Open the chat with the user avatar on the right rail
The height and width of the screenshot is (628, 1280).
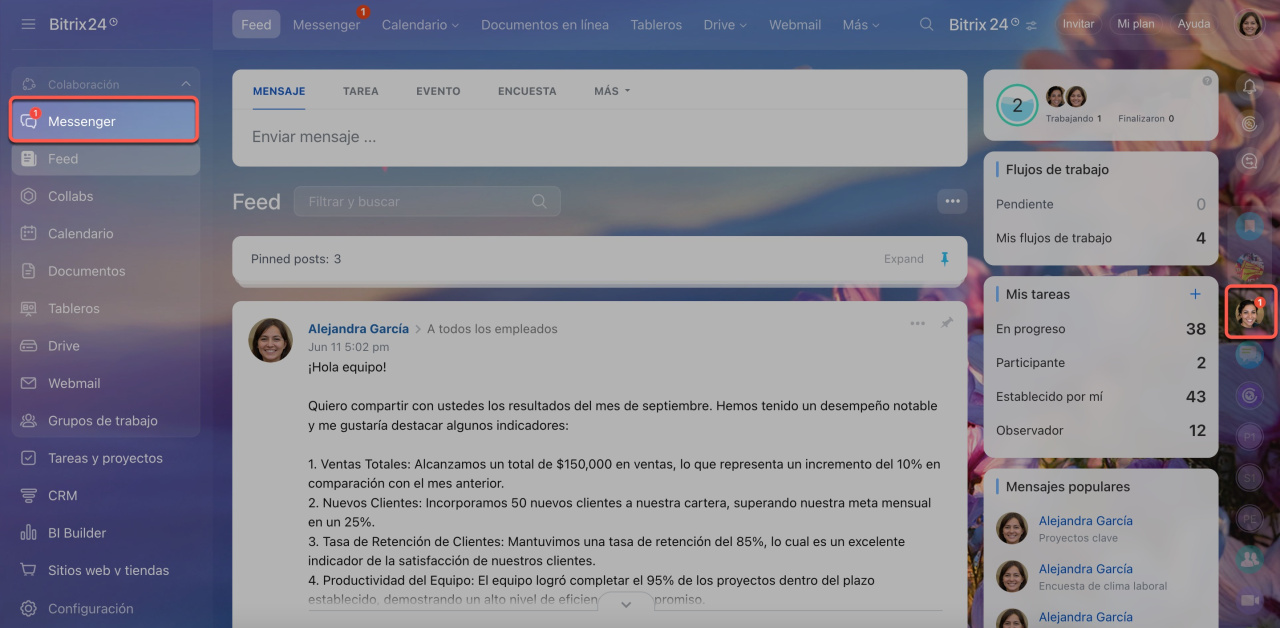[x=1249, y=314]
